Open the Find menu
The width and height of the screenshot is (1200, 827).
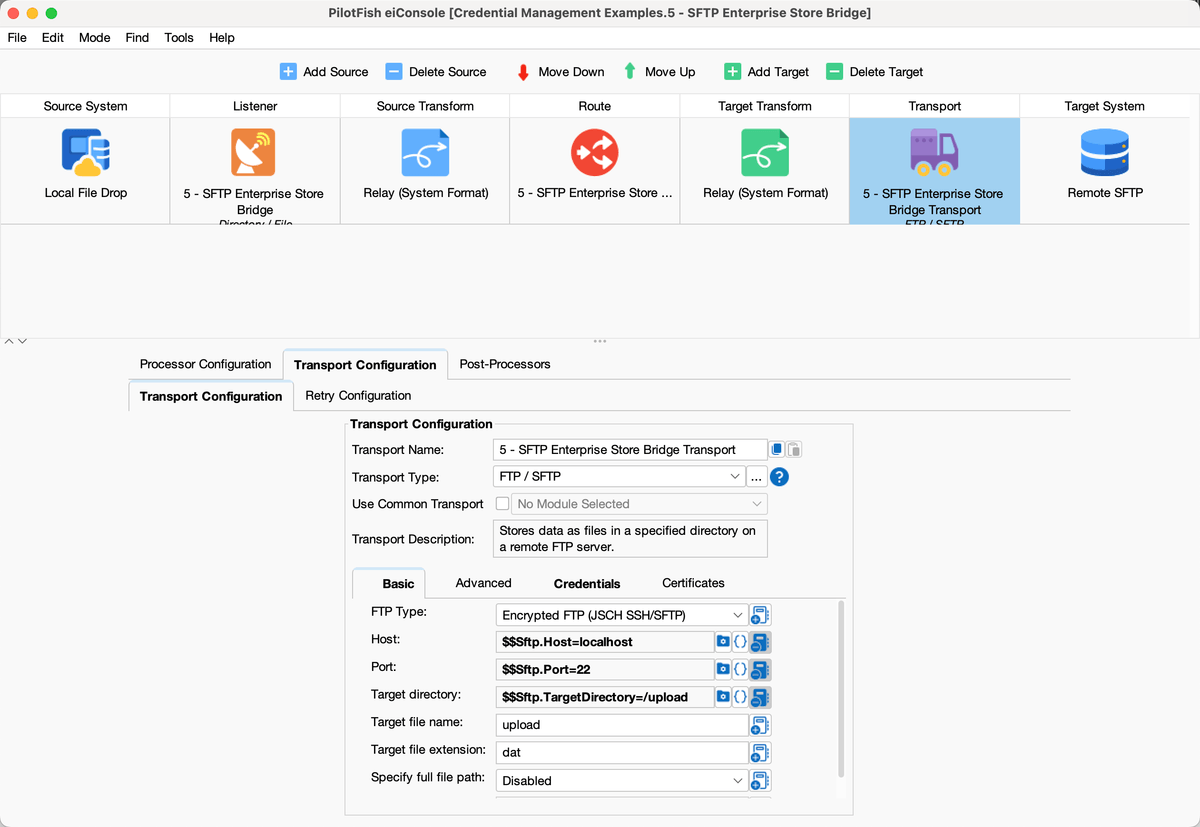pos(137,38)
